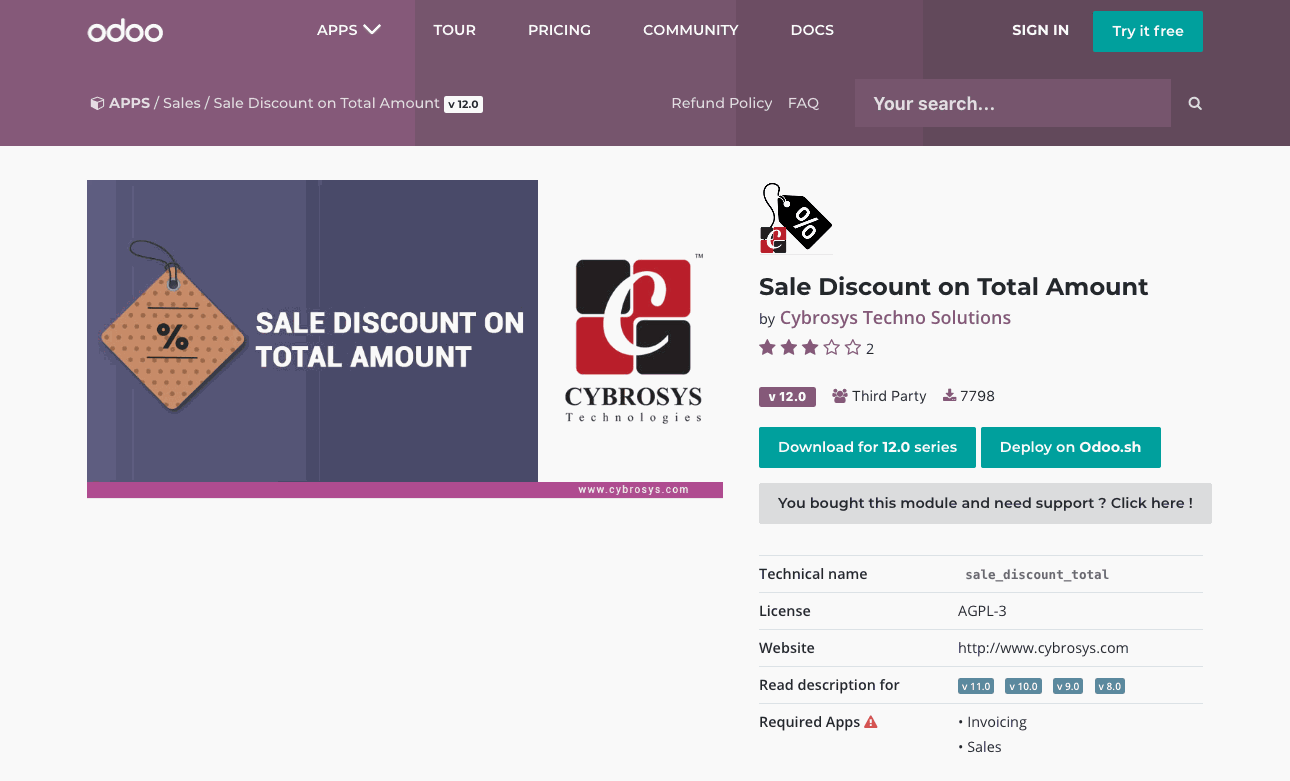Select the v 11.0 description badge
Image resolution: width=1290 pixels, height=781 pixels.
[976, 686]
